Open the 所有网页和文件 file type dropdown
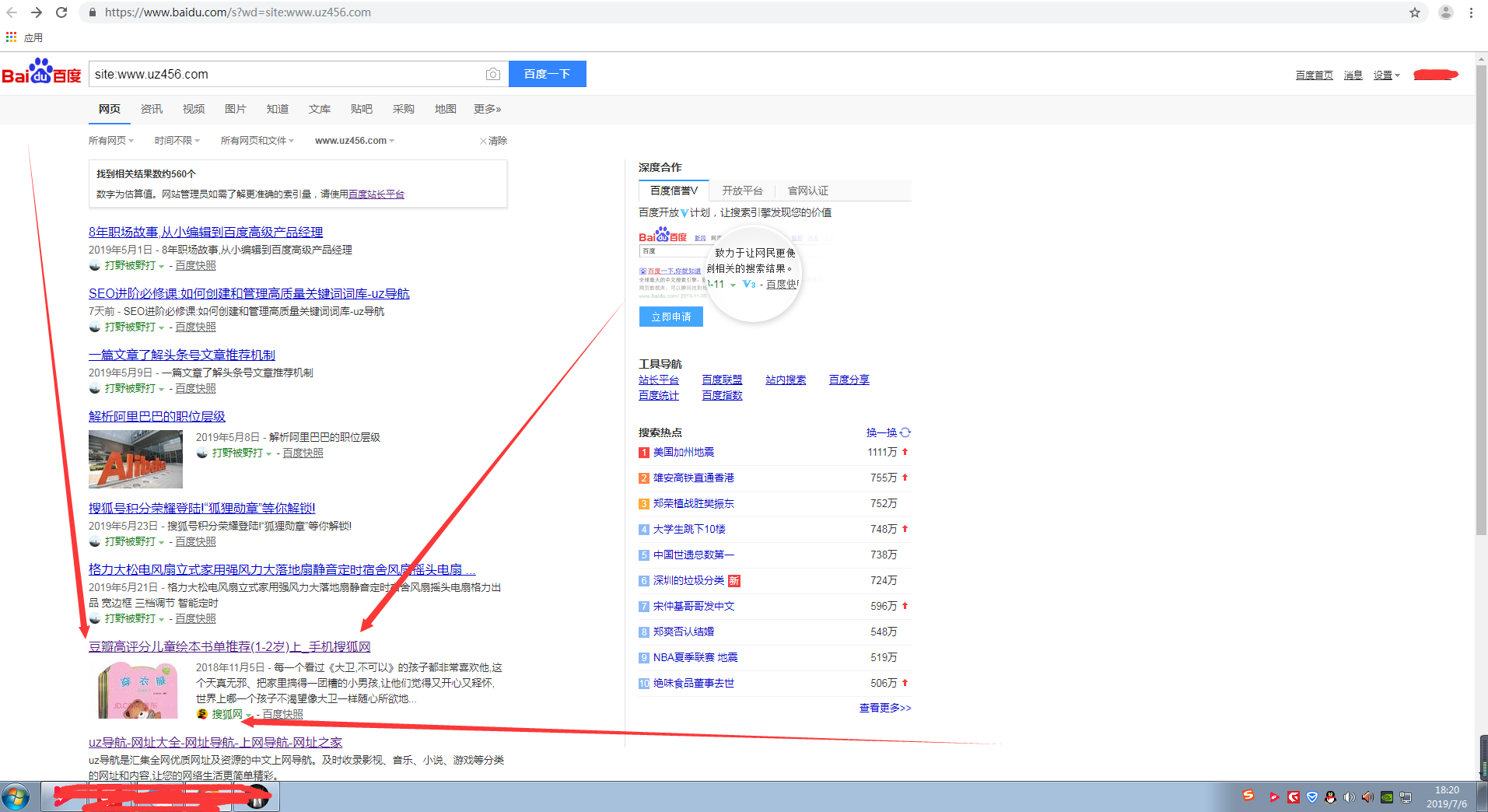Screen dimensions: 1488x812 (x=257, y=141)
